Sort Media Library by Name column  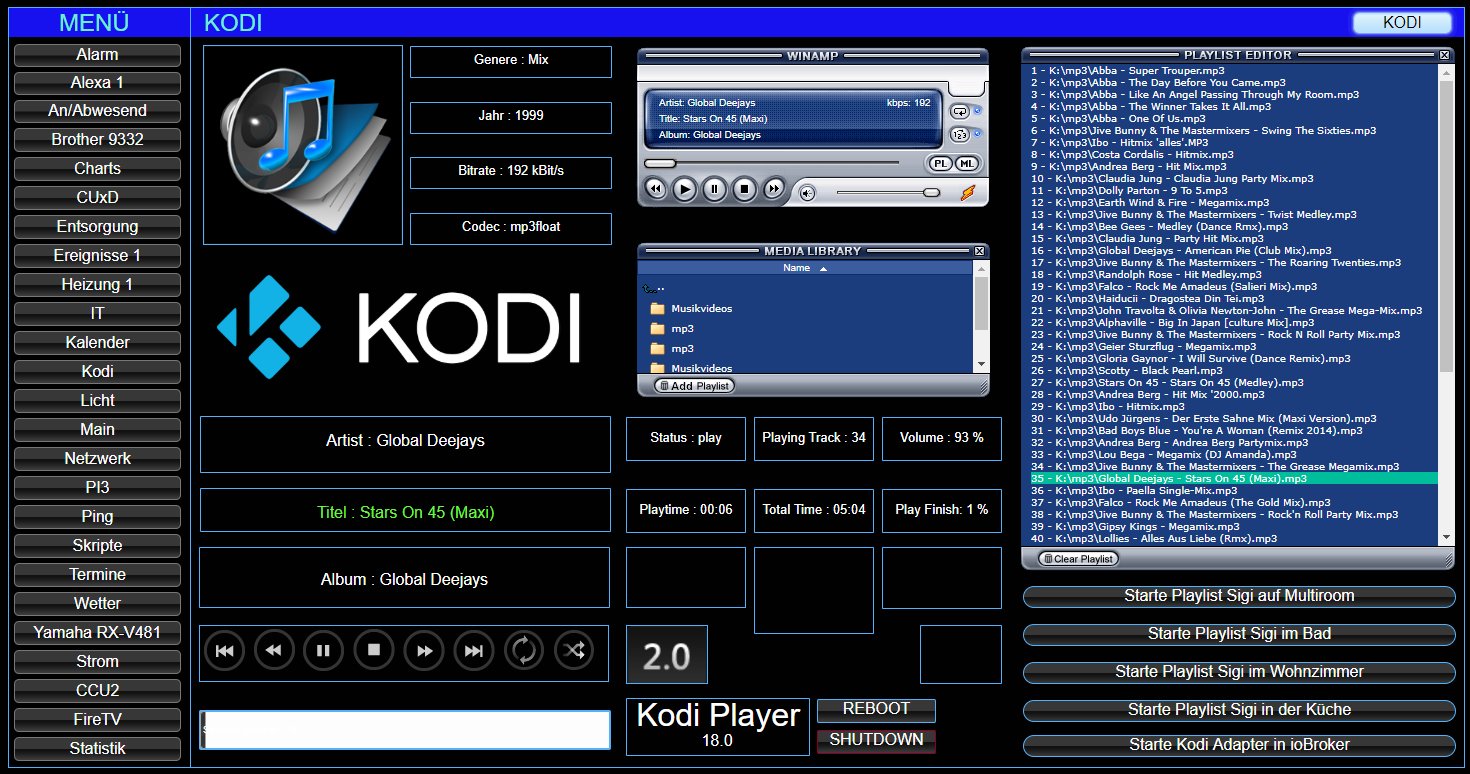[x=805, y=268]
